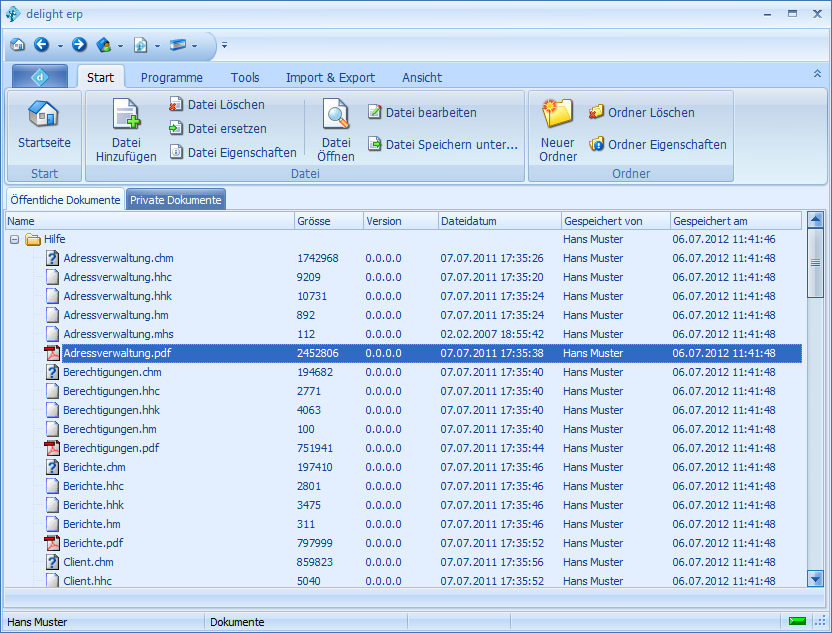This screenshot has width=832, height=633.
Task: Collapse the Hilfe folder tree node
Action: coord(13,239)
